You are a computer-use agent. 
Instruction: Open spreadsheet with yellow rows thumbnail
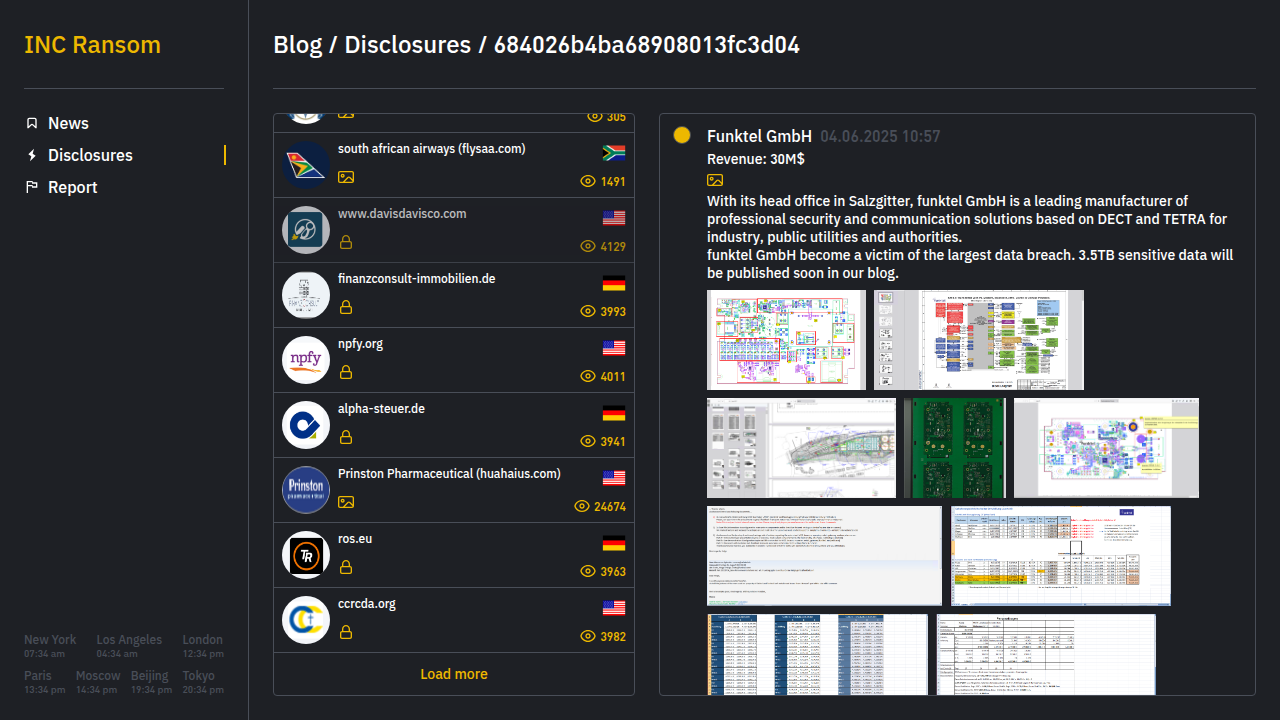1060,556
